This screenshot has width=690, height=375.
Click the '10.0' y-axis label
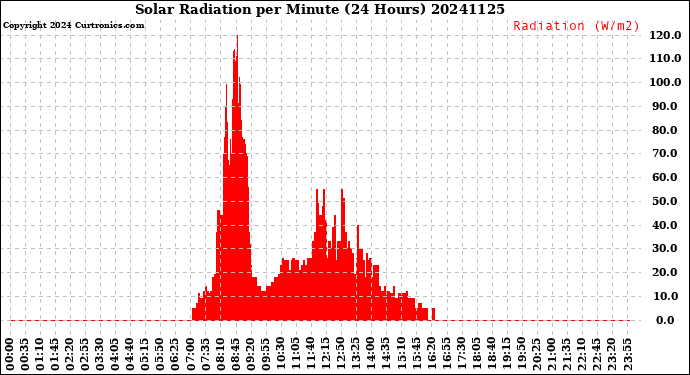[665, 296]
